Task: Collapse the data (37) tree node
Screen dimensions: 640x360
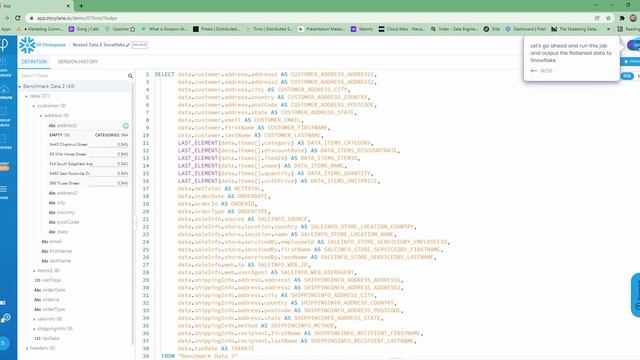Action: pyautogui.click(x=27, y=96)
